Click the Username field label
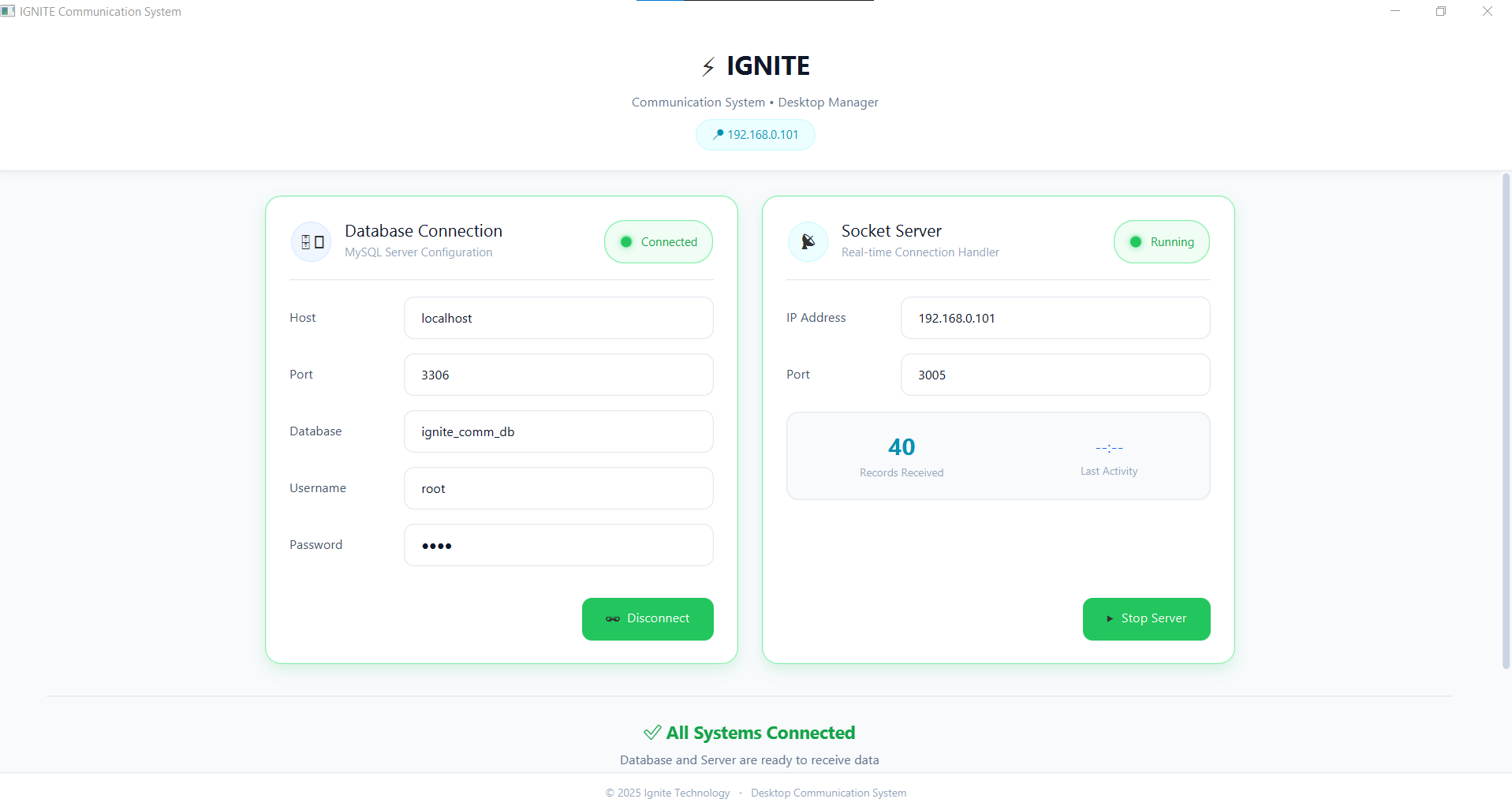This screenshot has width=1512, height=810. tap(318, 488)
